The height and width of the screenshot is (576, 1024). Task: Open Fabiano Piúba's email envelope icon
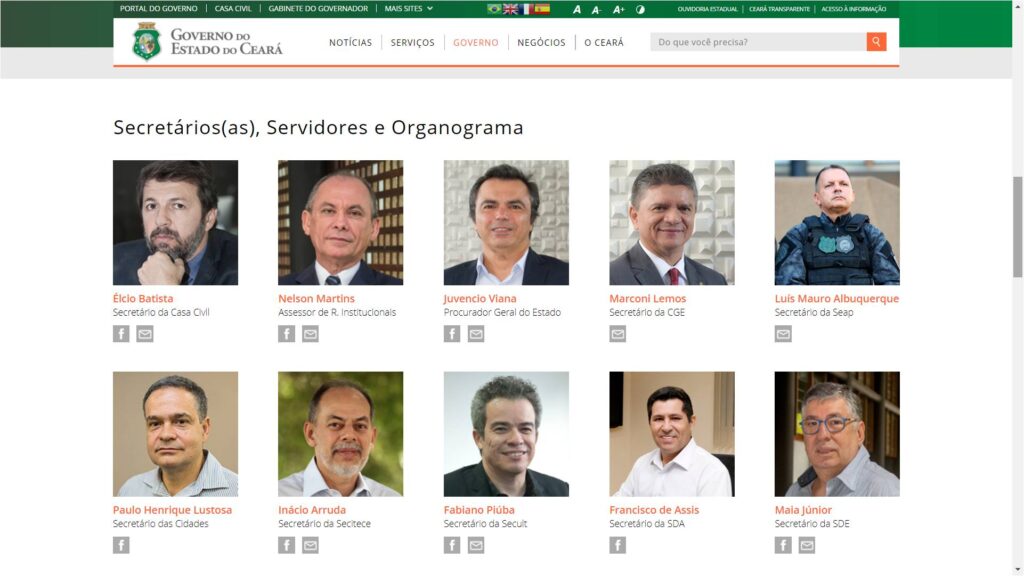476,545
